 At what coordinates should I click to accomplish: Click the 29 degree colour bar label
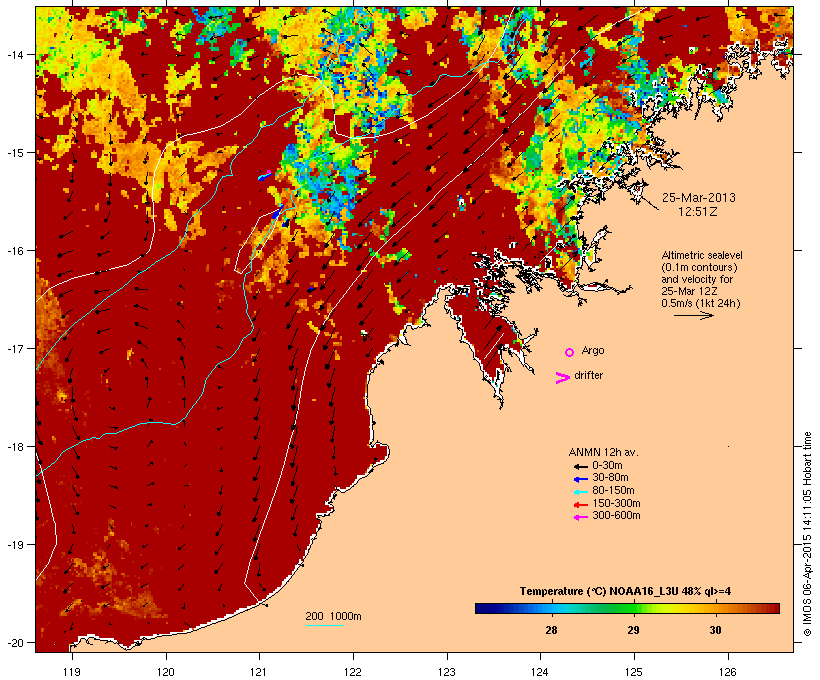tap(633, 630)
